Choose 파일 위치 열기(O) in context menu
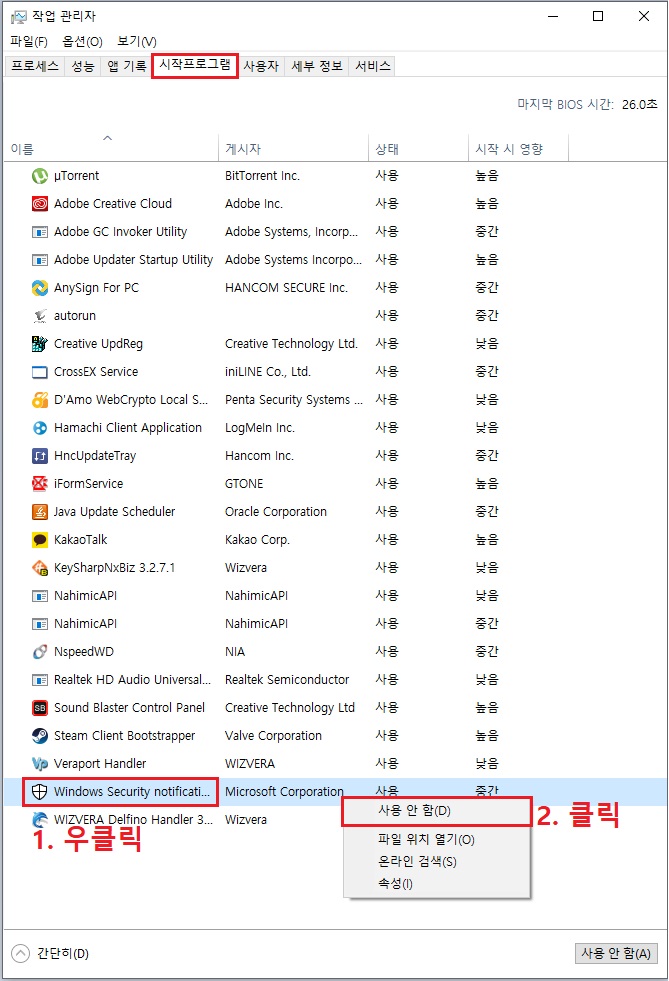This screenshot has height=981, width=669. coord(437,840)
